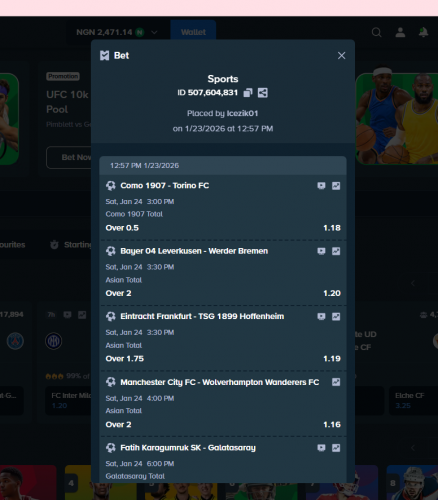The width and height of the screenshot is (438, 500).
Task: Open live stream icon for Eintracht Frankfurt match
Action: [321, 316]
